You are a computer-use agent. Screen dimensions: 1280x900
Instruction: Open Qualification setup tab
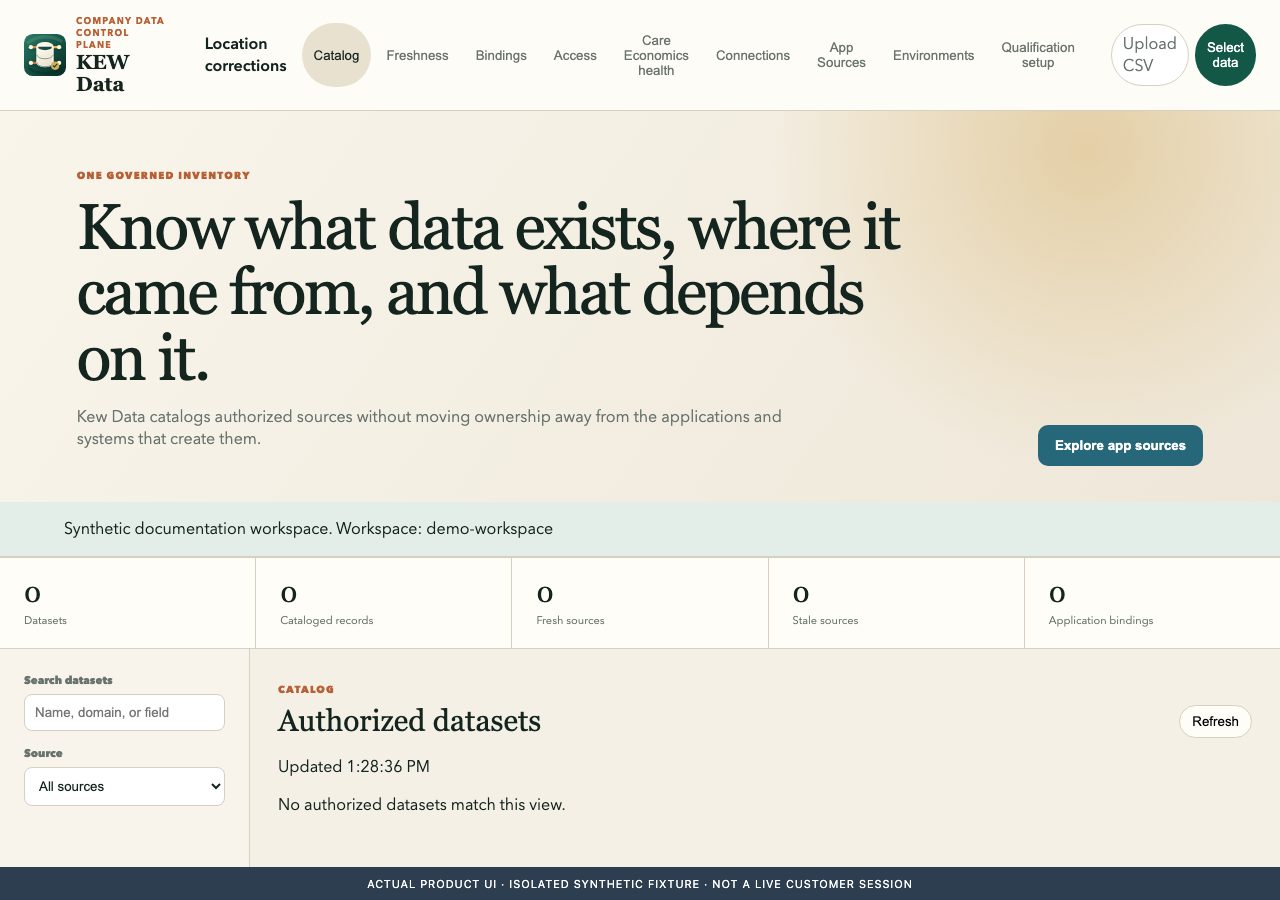tap(1038, 55)
